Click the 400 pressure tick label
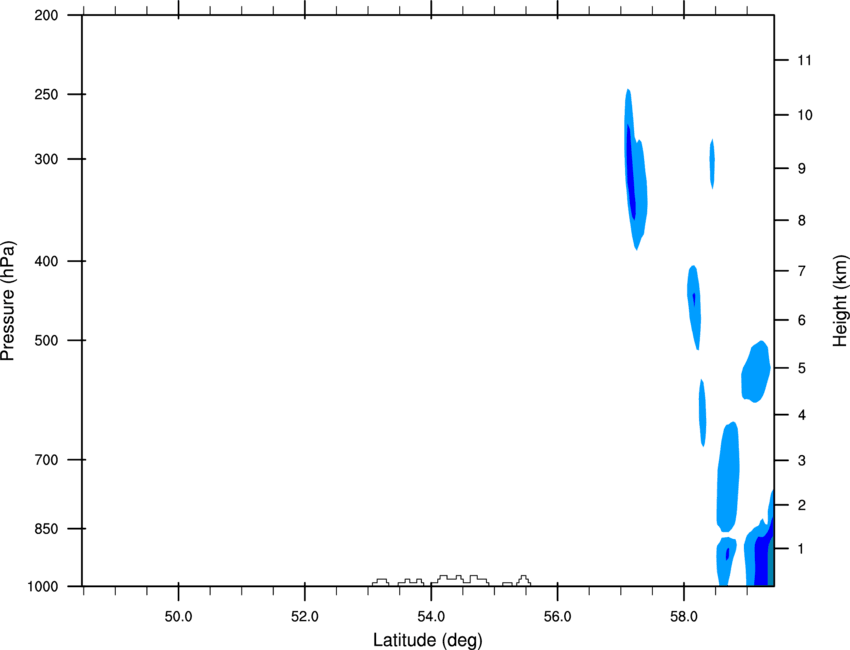Screen dimensions: 850x650 click(x=46, y=261)
